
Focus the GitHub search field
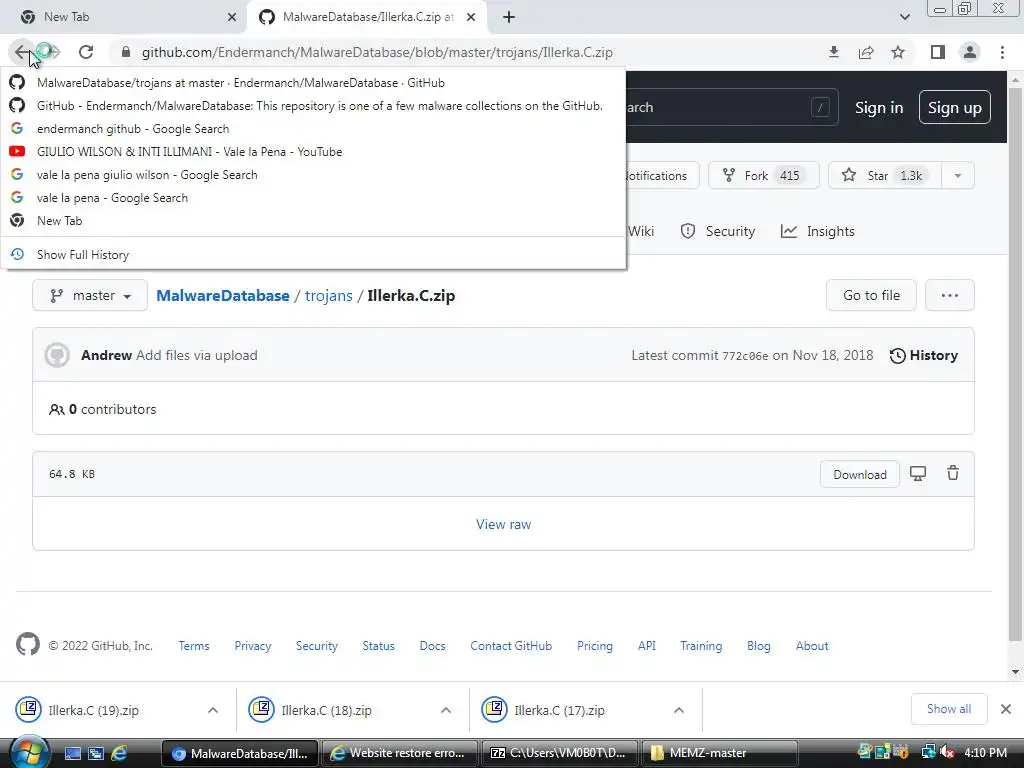click(x=731, y=107)
